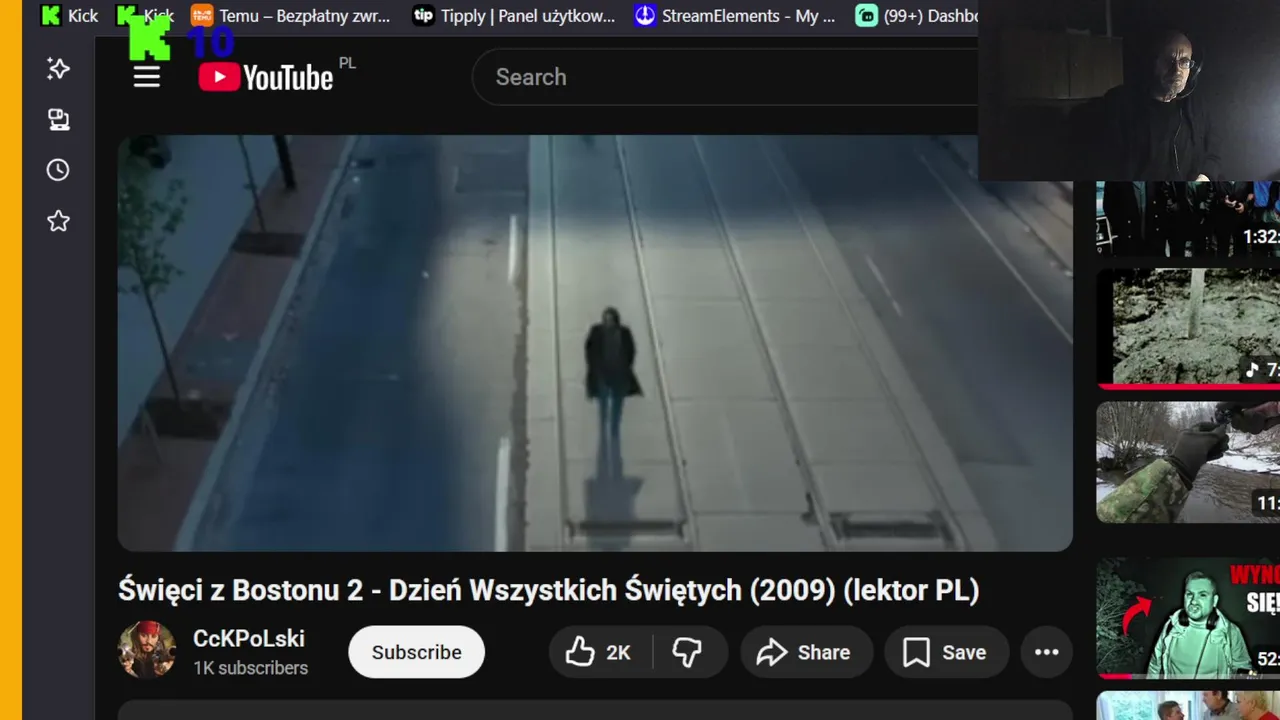The image size is (1280, 720).
Task: Open the sparkle AI sidebar icon
Action: click(58, 68)
